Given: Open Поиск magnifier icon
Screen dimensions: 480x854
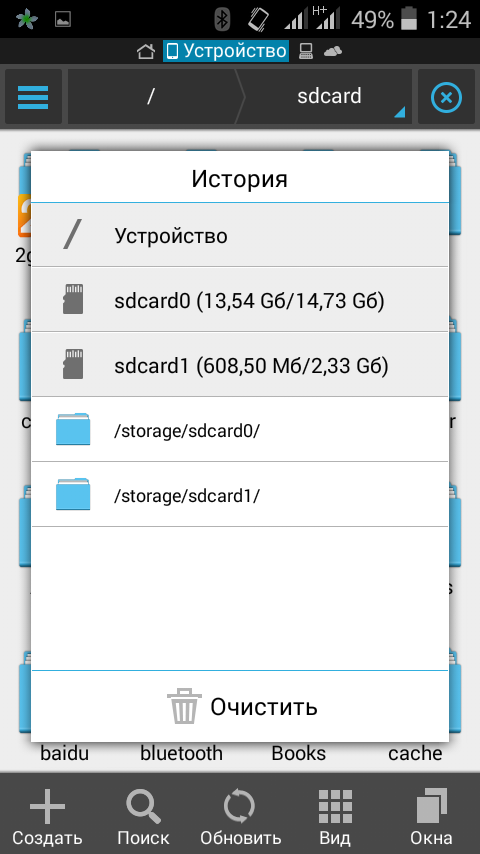Looking at the screenshot, I should [143, 807].
